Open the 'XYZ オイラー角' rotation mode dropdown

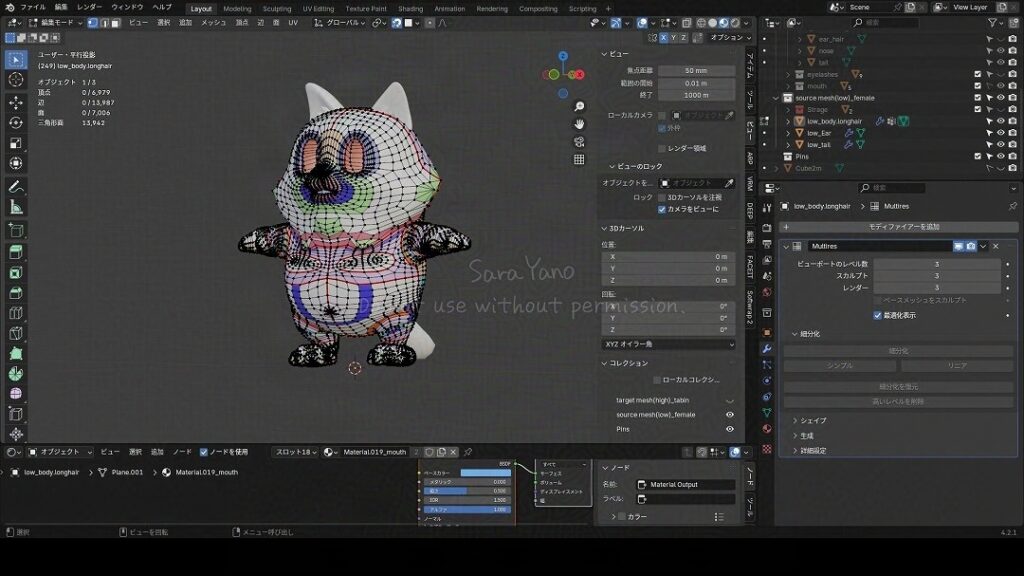(669, 344)
